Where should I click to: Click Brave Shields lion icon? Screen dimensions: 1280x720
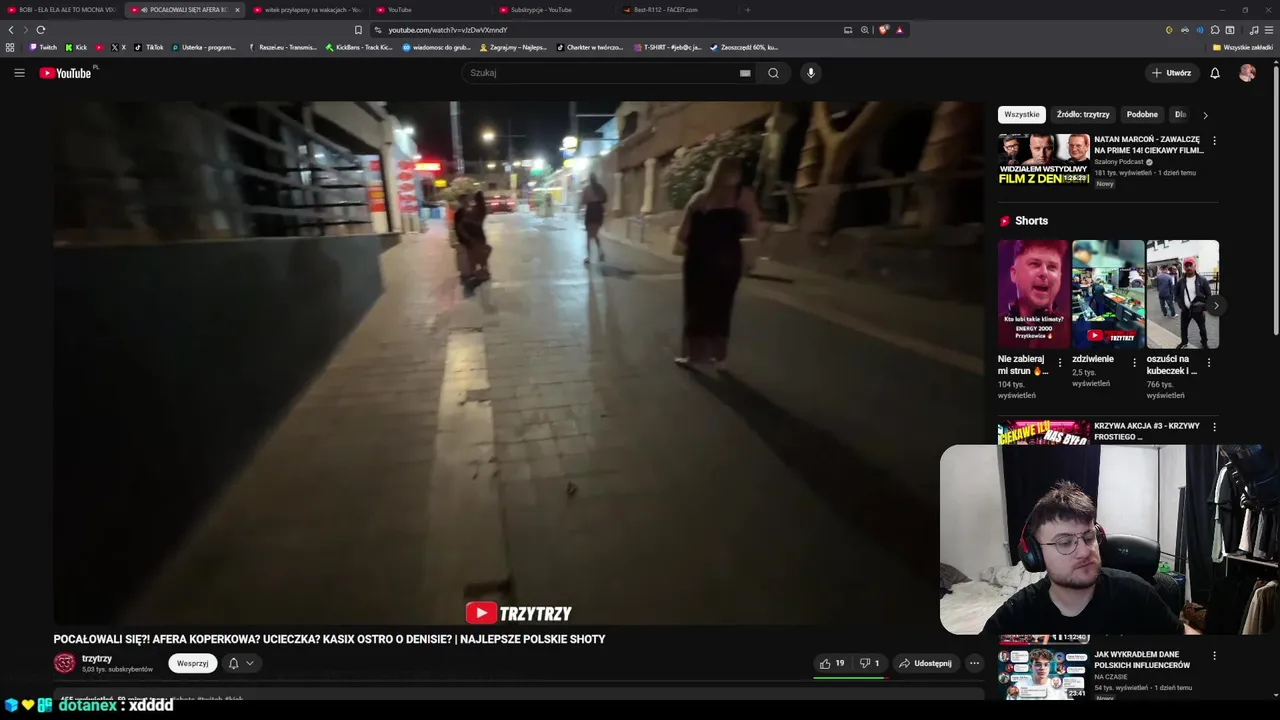883,30
